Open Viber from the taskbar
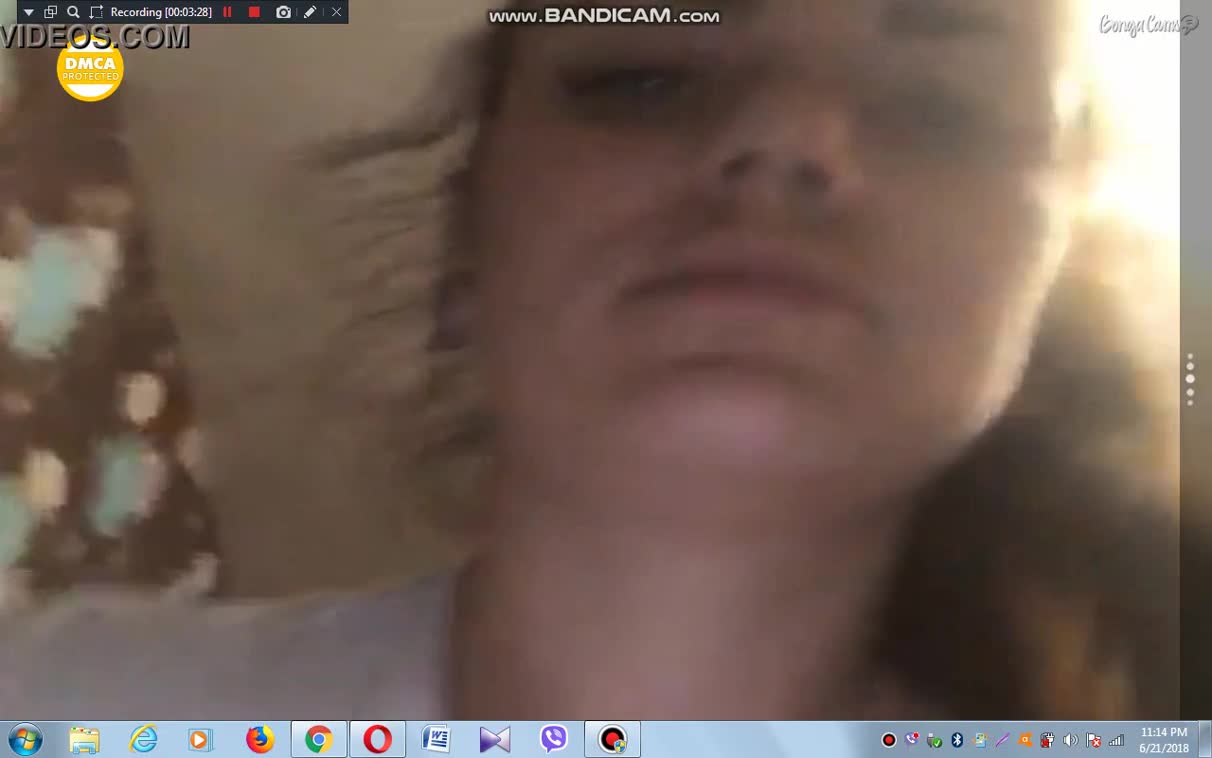 pos(553,740)
